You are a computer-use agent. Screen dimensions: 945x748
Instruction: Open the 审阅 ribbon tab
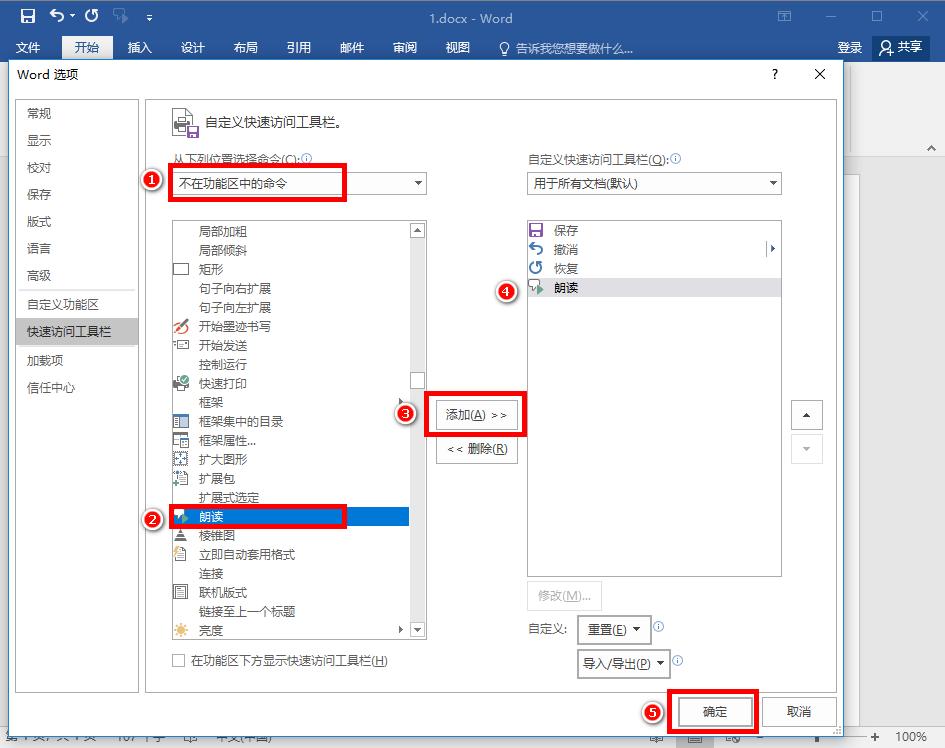(x=404, y=46)
